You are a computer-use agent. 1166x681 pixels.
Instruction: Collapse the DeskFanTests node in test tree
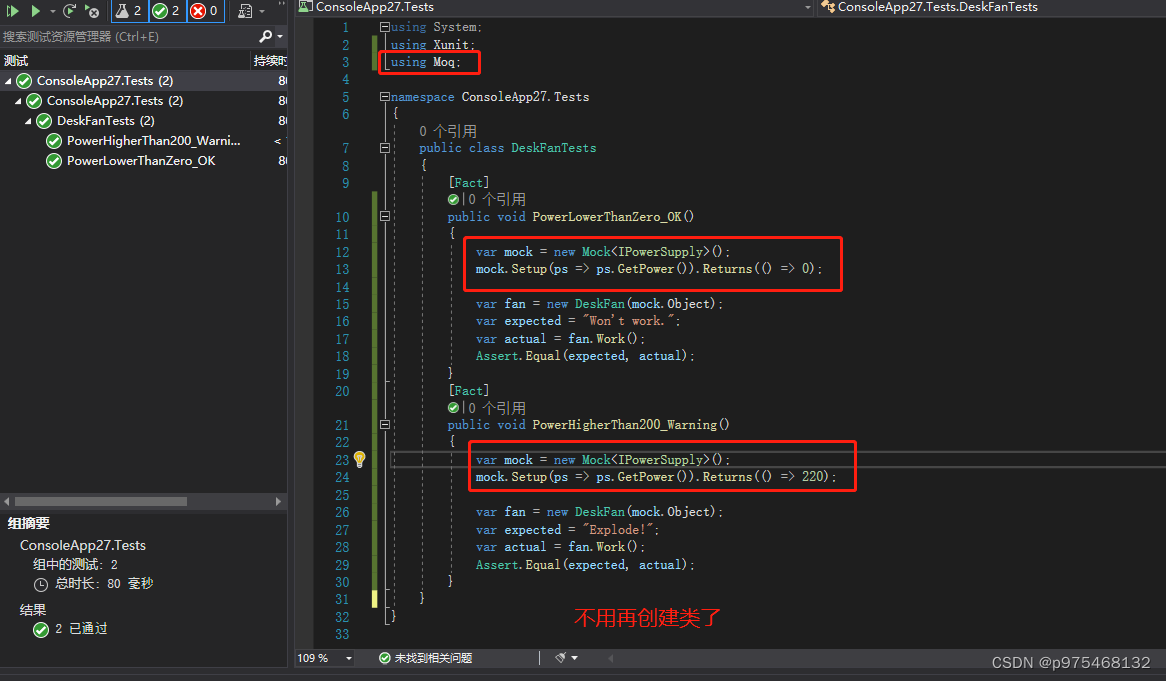(28, 120)
